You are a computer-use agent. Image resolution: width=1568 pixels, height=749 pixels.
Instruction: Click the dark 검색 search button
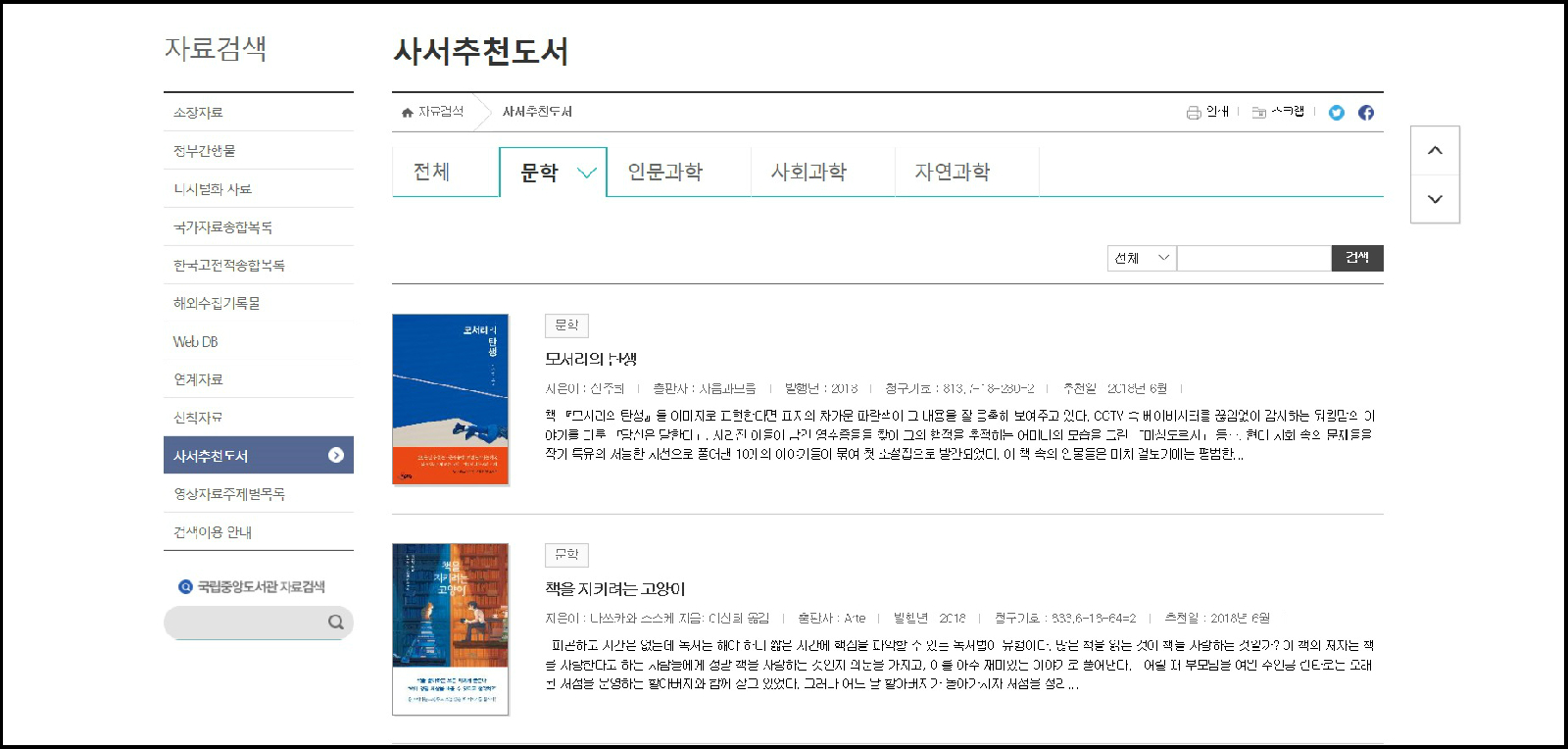[1357, 258]
